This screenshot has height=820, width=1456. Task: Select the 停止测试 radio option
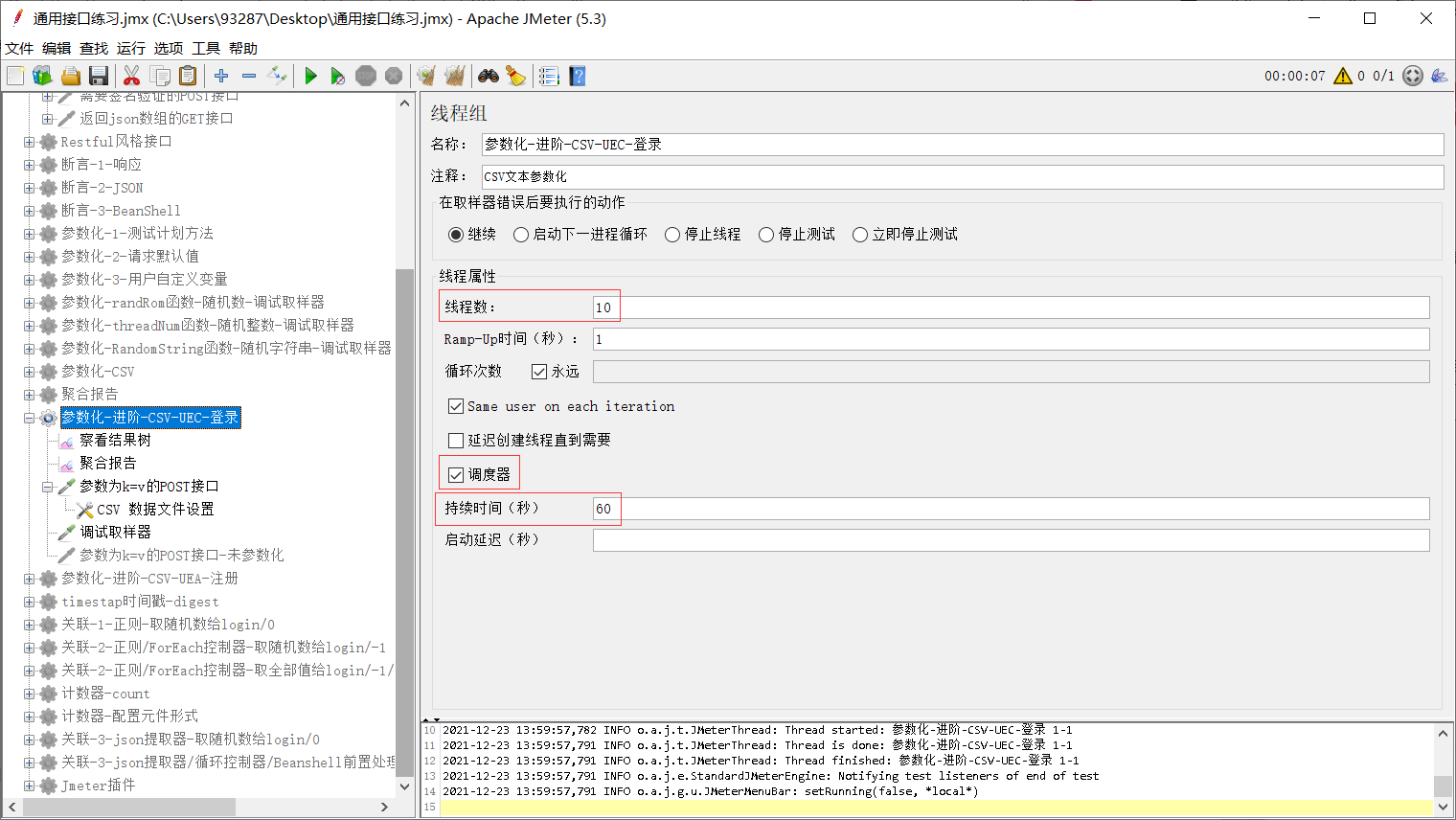(x=766, y=235)
